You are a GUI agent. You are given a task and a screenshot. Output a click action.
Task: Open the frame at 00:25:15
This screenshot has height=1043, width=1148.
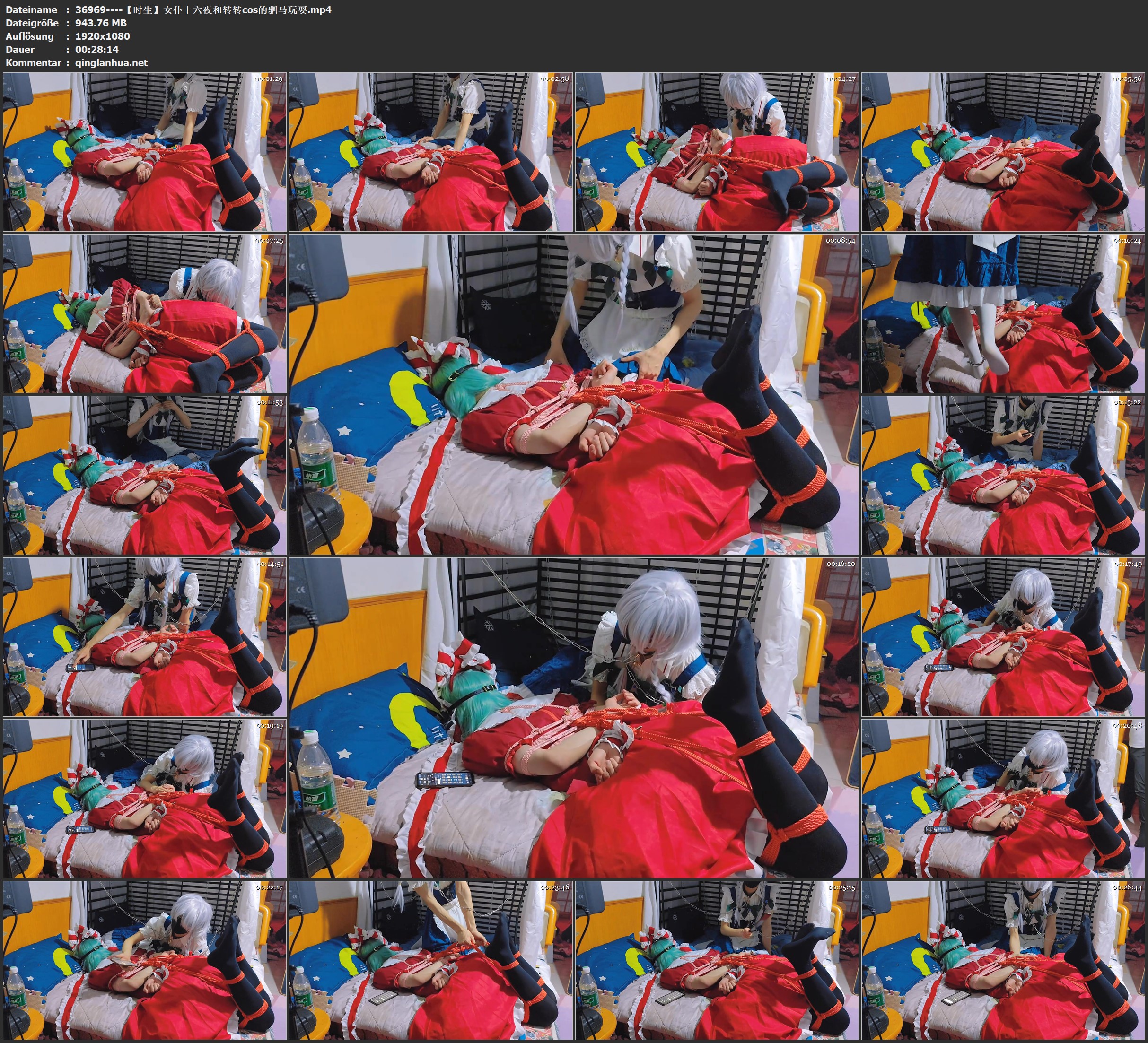(x=717, y=960)
